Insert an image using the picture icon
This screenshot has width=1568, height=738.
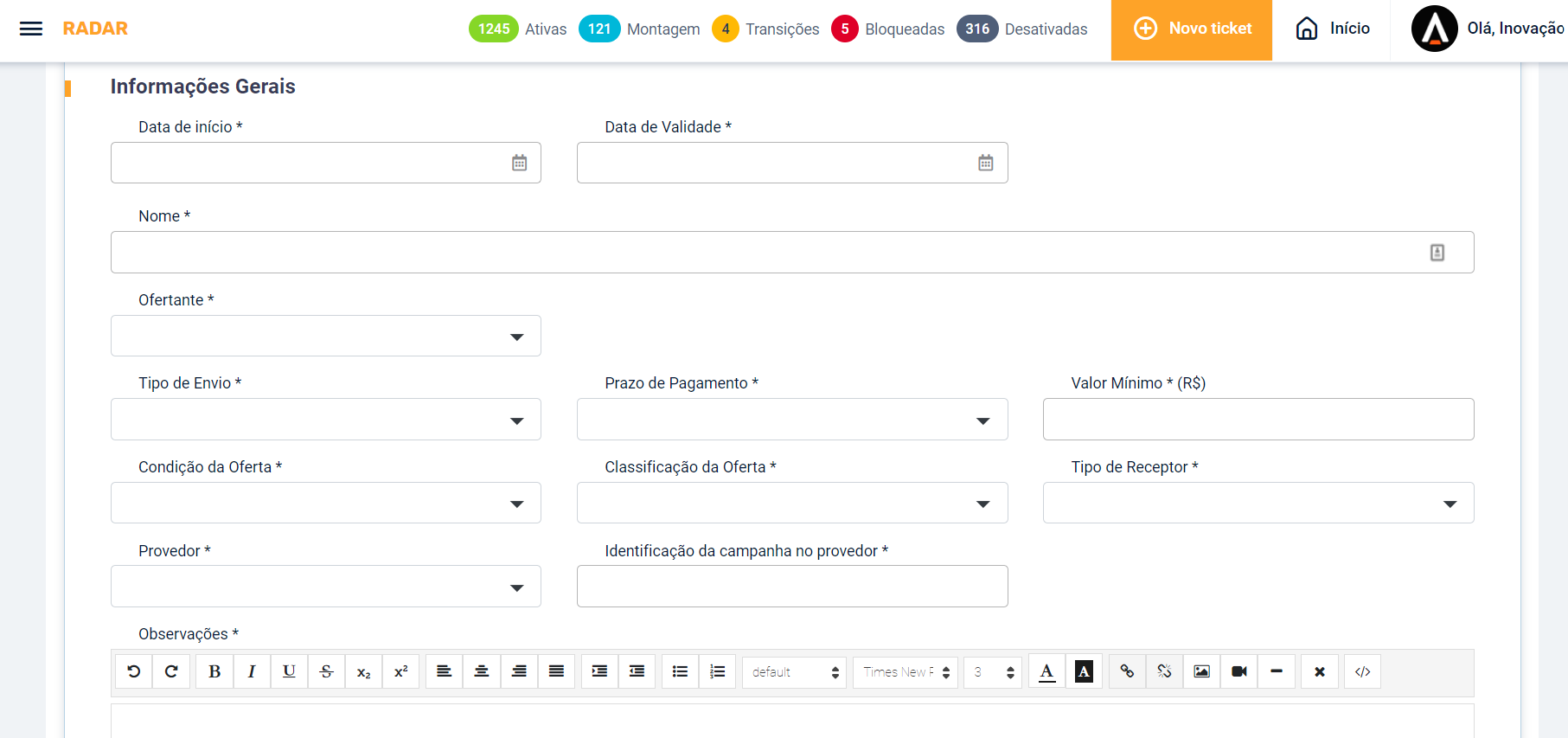pos(1201,671)
